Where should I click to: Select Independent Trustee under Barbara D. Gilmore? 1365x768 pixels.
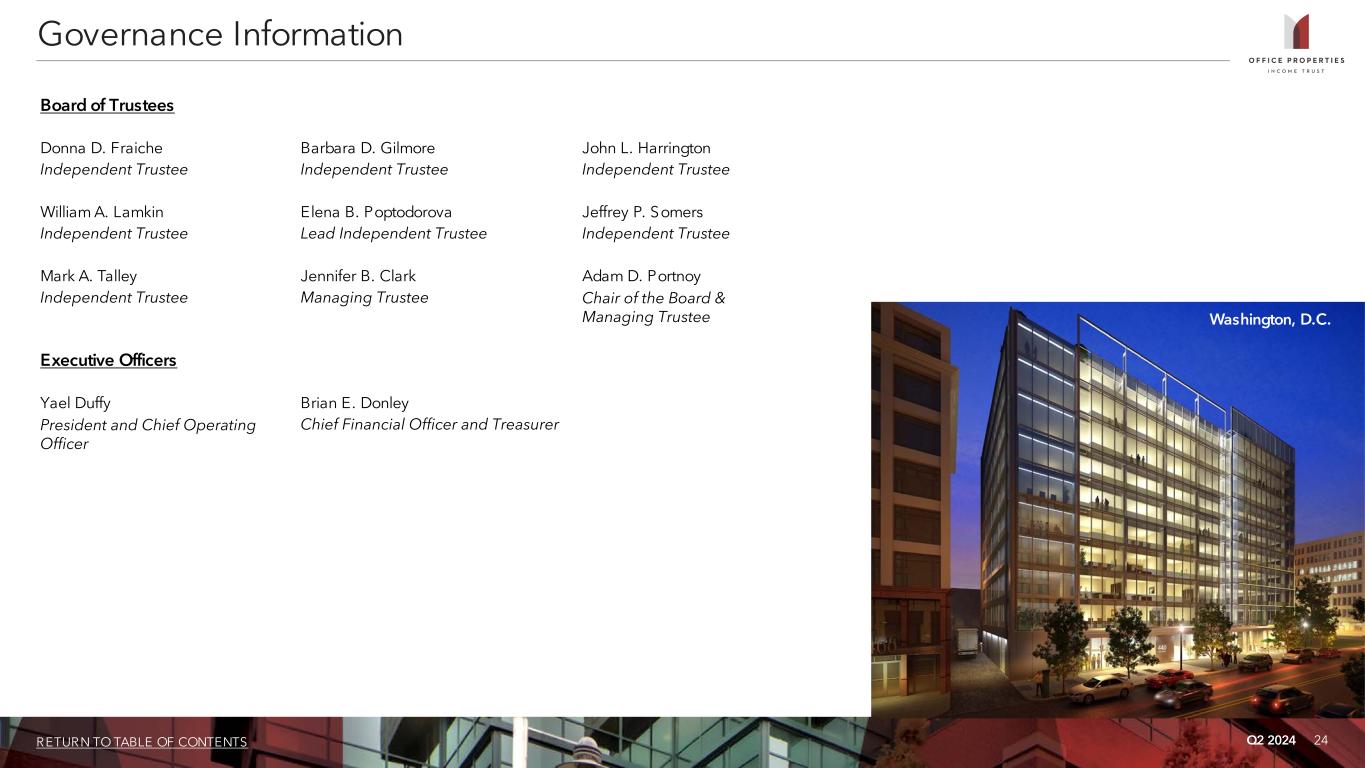[x=374, y=169]
